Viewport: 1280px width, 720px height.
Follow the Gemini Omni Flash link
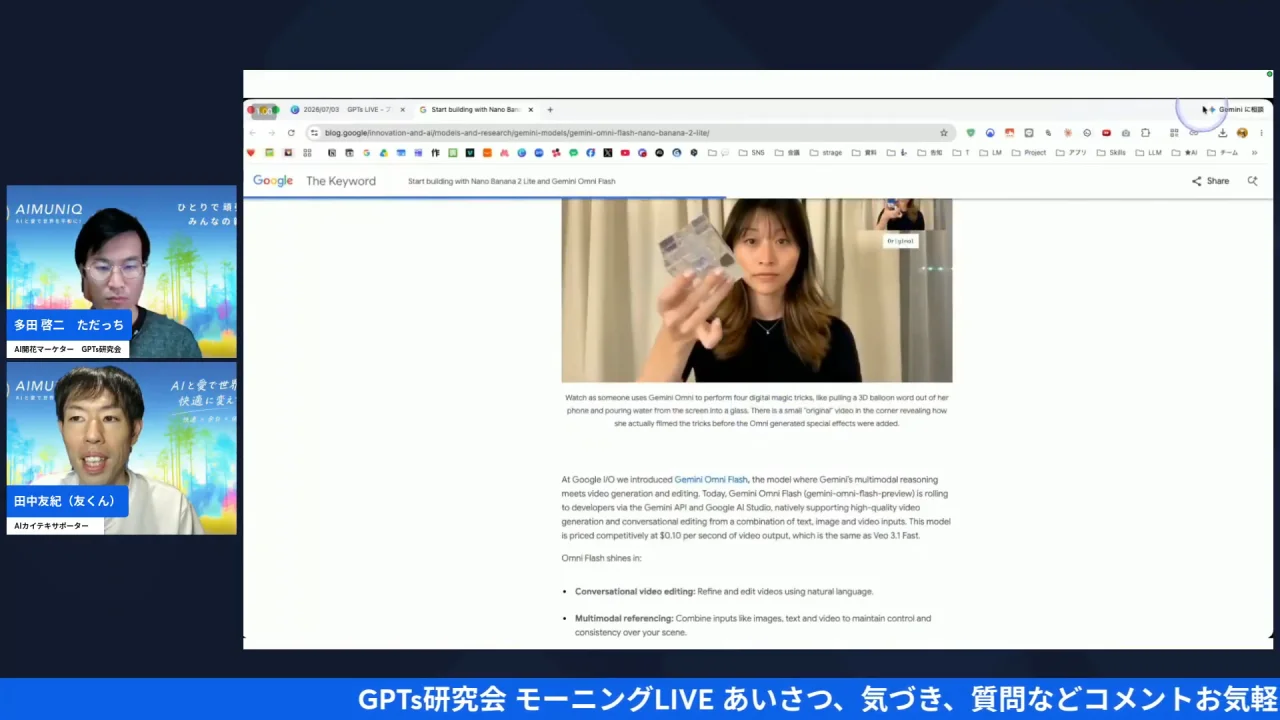click(710, 480)
